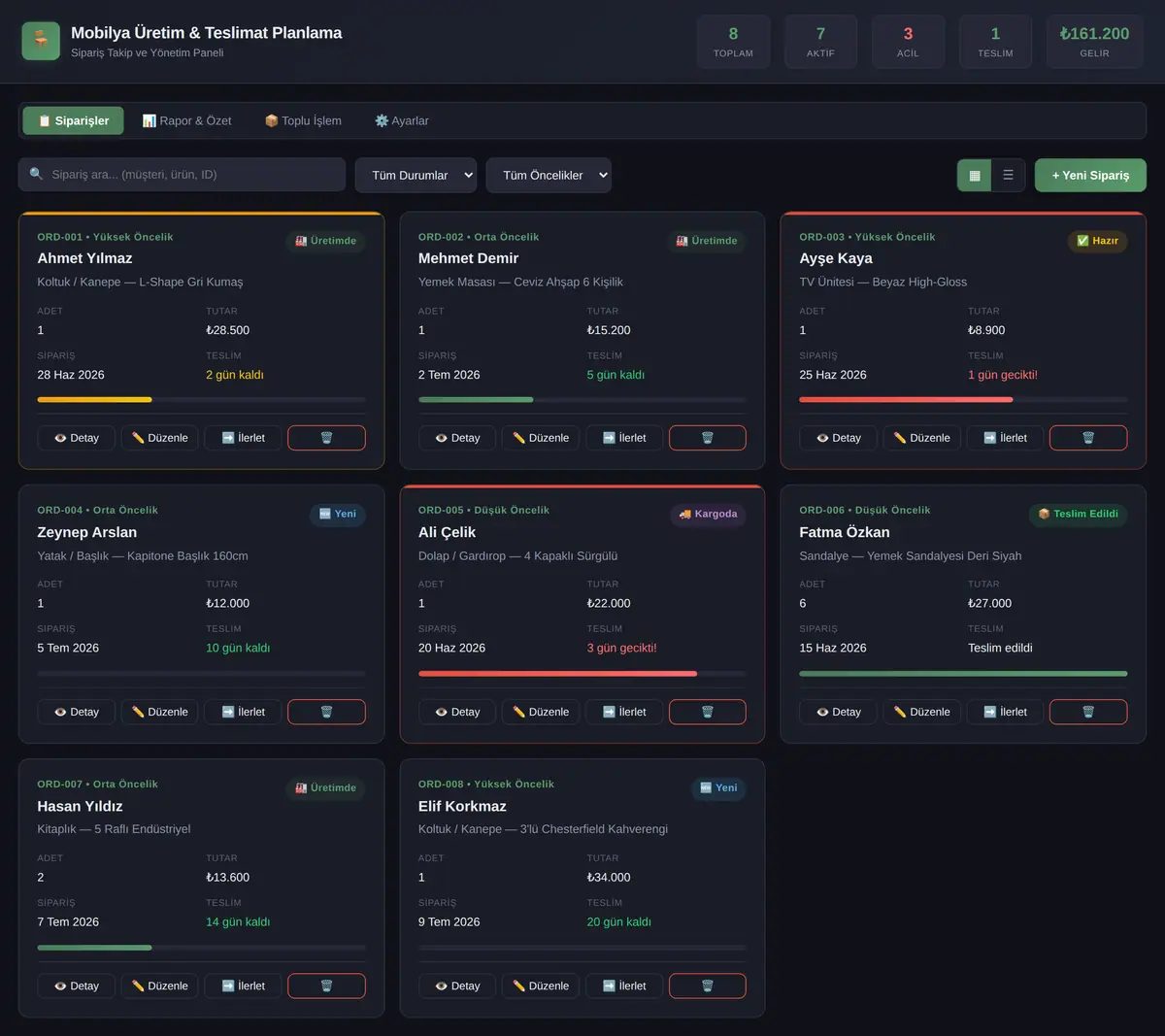Delete Fatma Özkan order using trash icon
Viewport: 1165px width, 1036px height.
[x=1088, y=712]
